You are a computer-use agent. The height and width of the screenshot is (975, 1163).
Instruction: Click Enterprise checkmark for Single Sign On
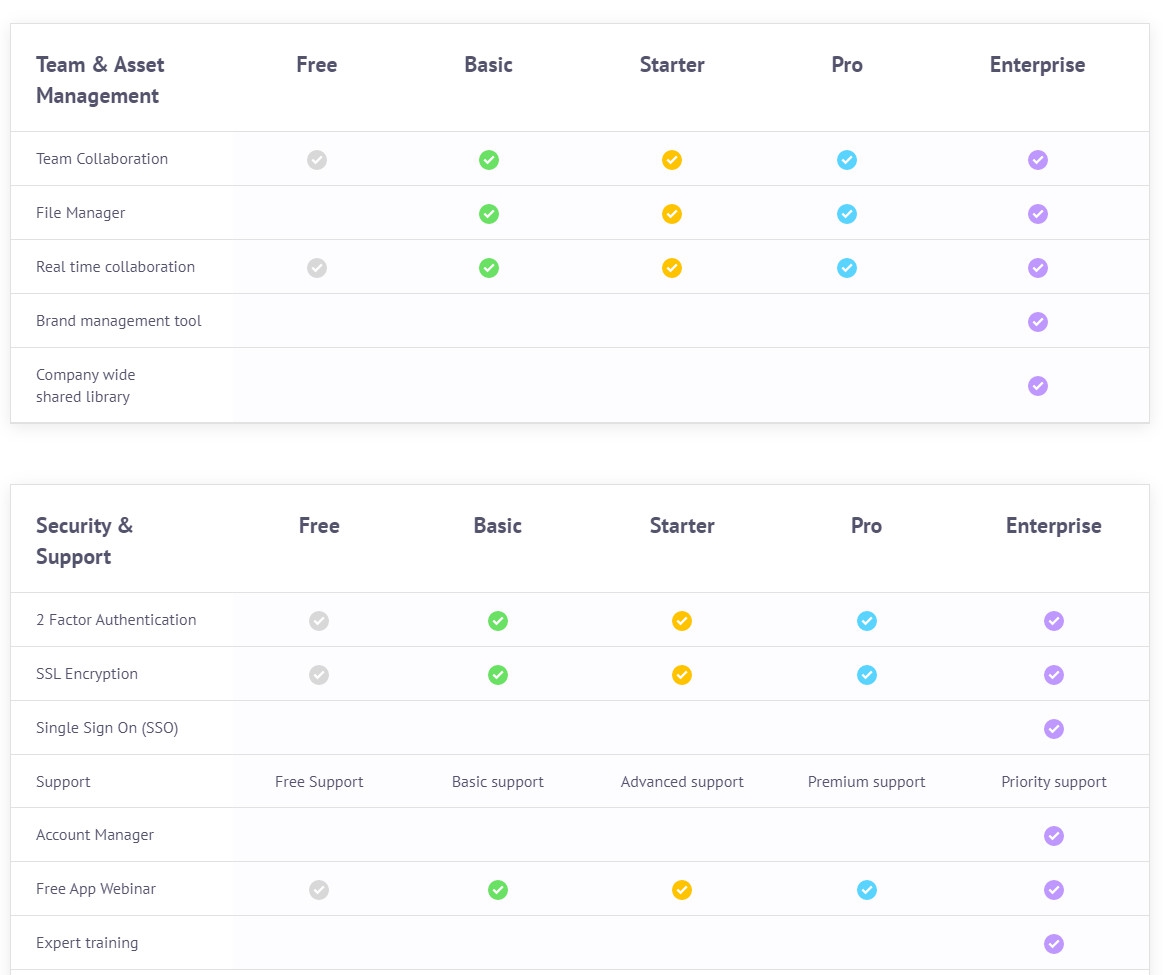pyautogui.click(x=1054, y=729)
